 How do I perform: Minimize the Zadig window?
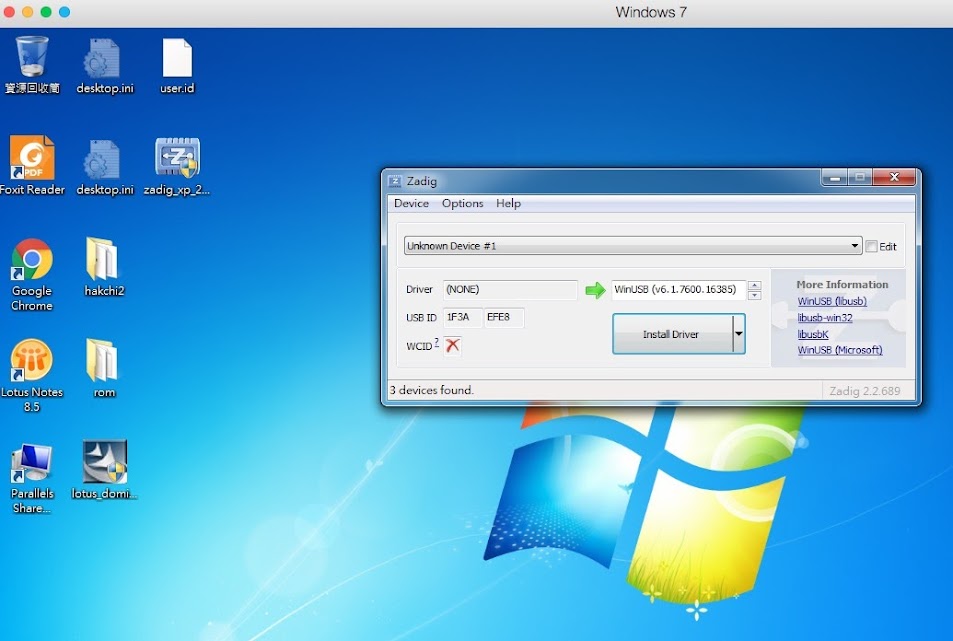point(834,177)
